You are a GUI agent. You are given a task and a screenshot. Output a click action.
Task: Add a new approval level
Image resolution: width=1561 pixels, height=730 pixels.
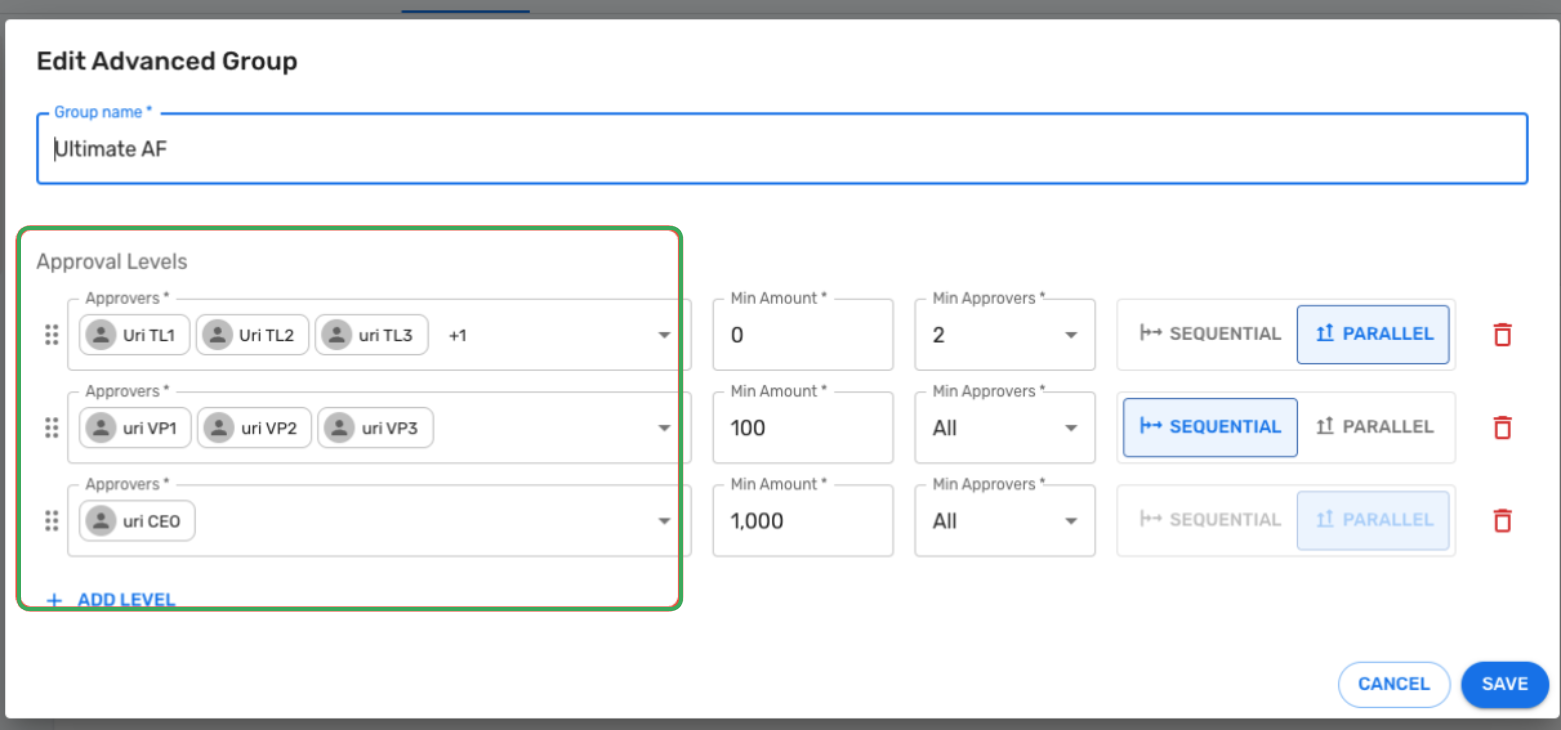111,600
